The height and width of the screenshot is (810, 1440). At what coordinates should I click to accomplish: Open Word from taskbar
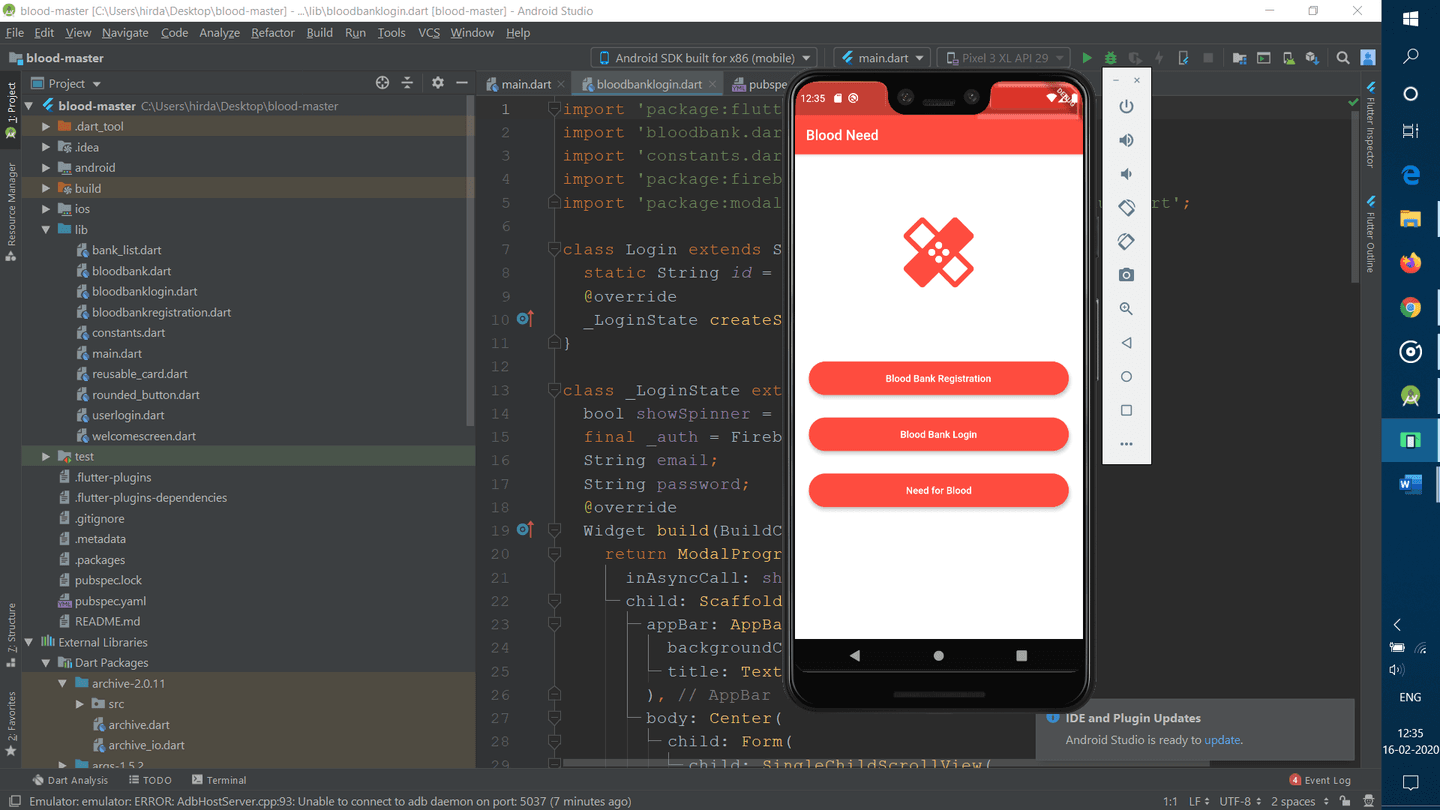click(1411, 485)
